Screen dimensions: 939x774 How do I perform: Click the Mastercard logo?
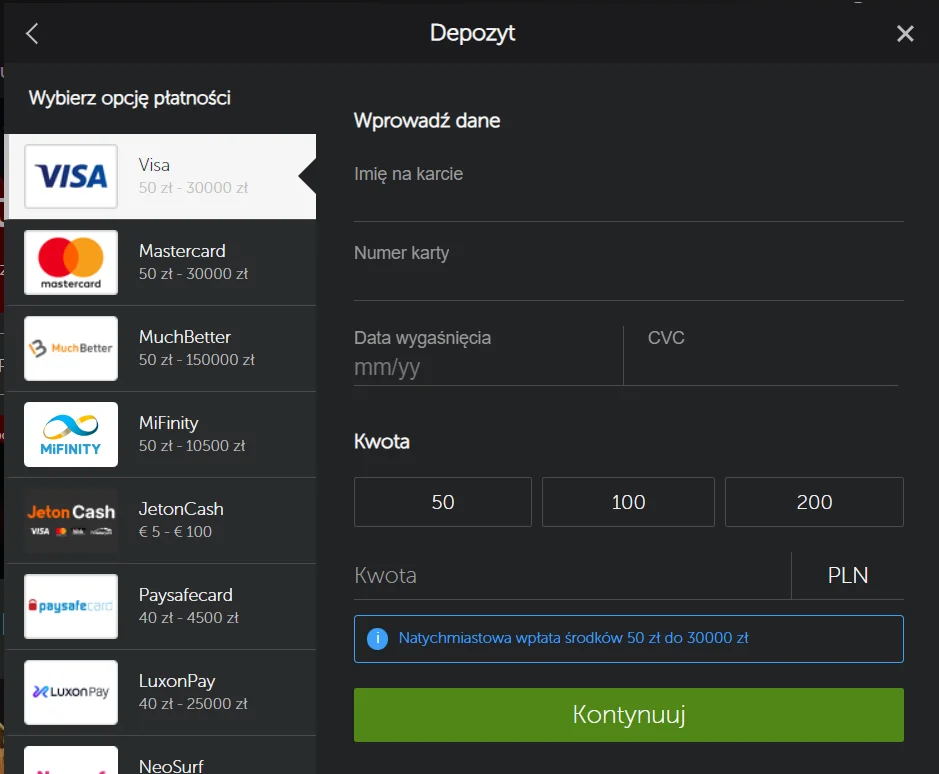point(70,262)
